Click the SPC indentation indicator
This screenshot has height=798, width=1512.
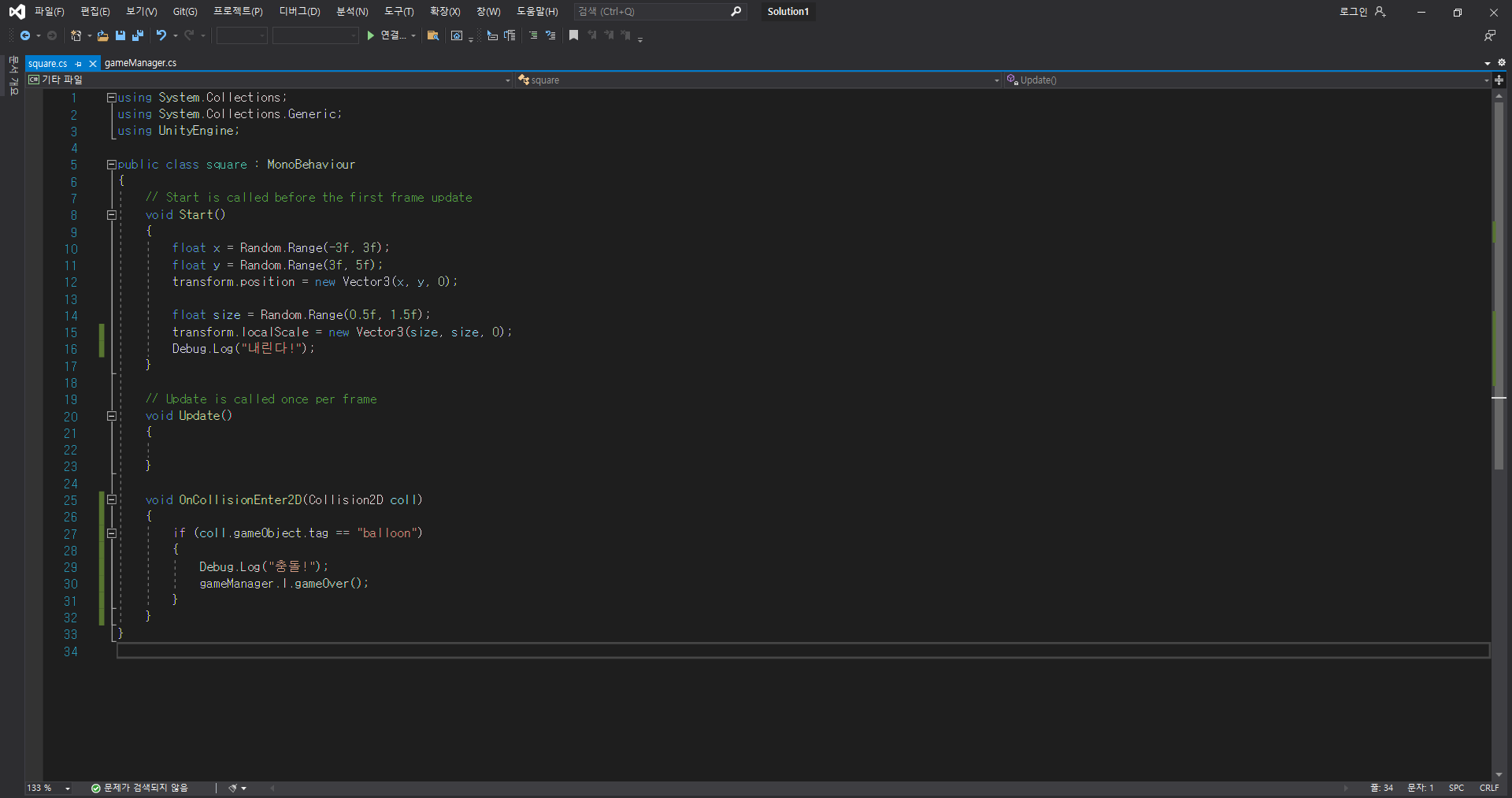coord(1456,788)
